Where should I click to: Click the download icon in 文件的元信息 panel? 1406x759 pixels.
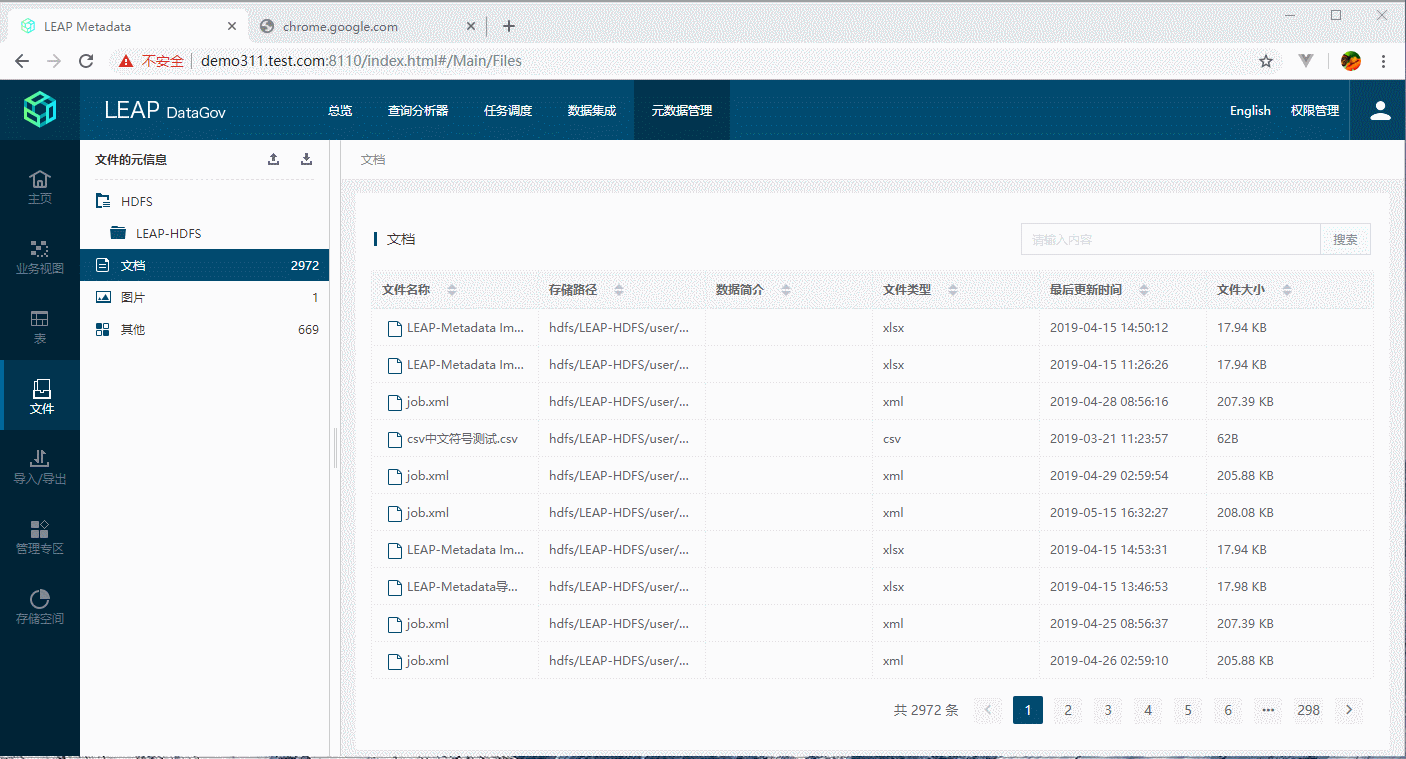click(x=307, y=159)
